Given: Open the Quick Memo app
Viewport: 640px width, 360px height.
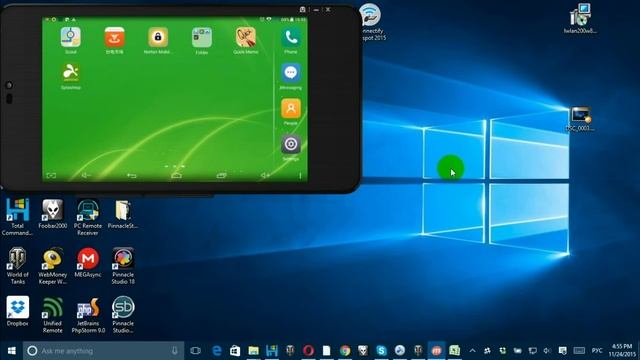Looking at the screenshot, I should coord(245,38).
